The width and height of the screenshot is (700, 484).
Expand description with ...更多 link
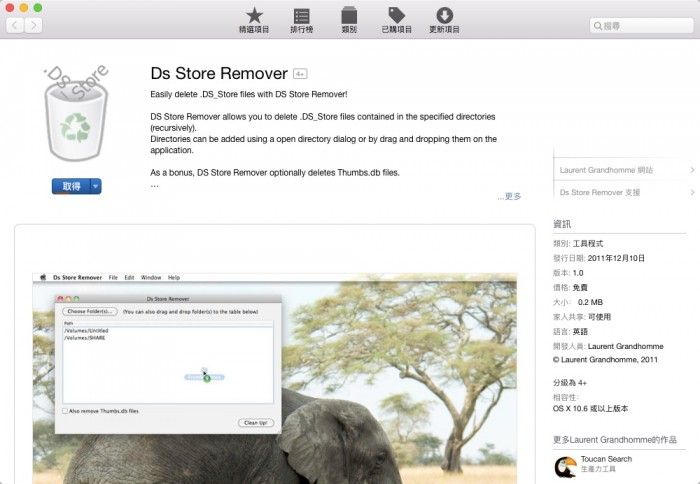tap(509, 196)
